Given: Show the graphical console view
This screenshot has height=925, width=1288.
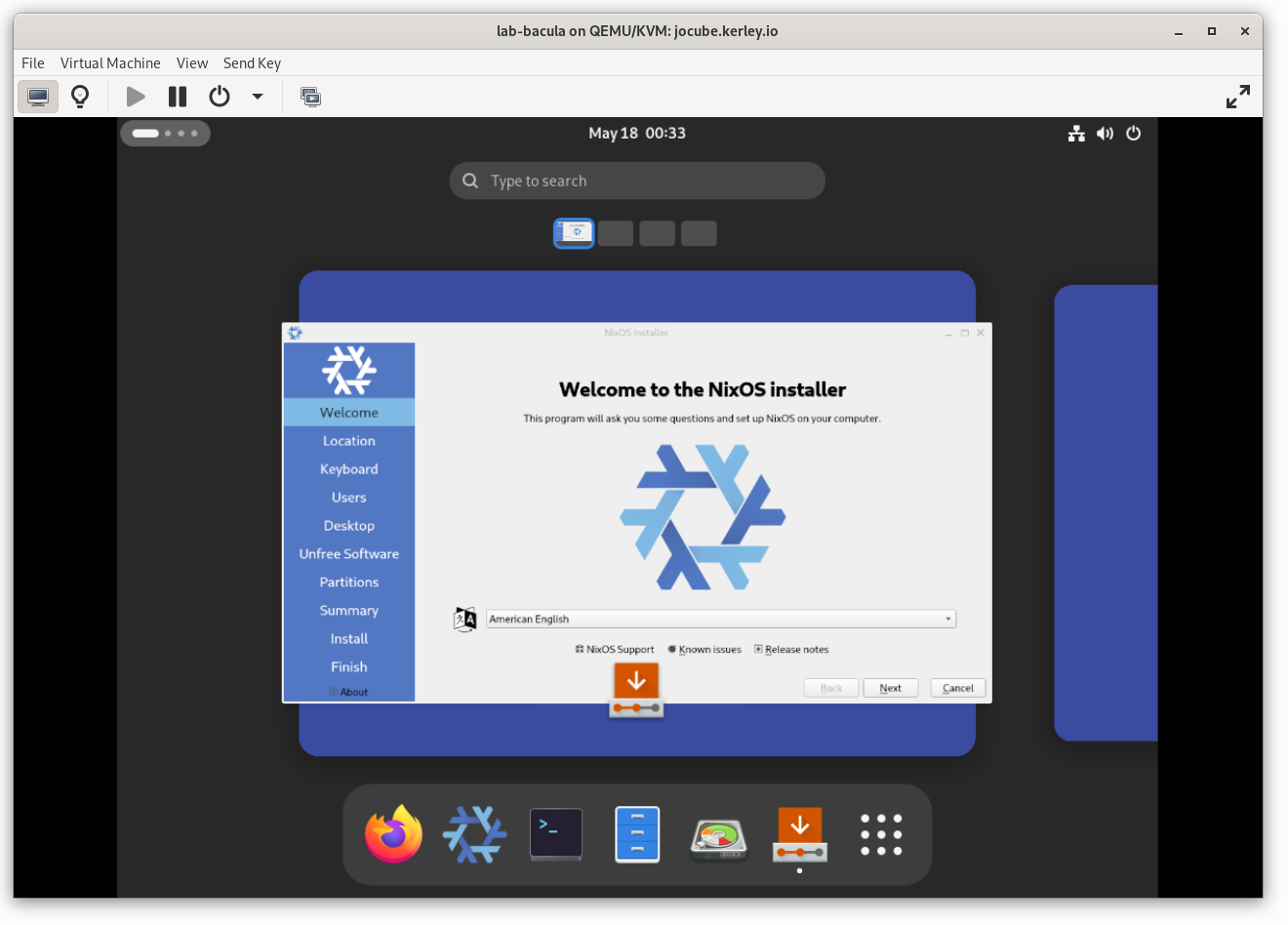Looking at the screenshot, I should pyautogui.click(x=38, y=97).
